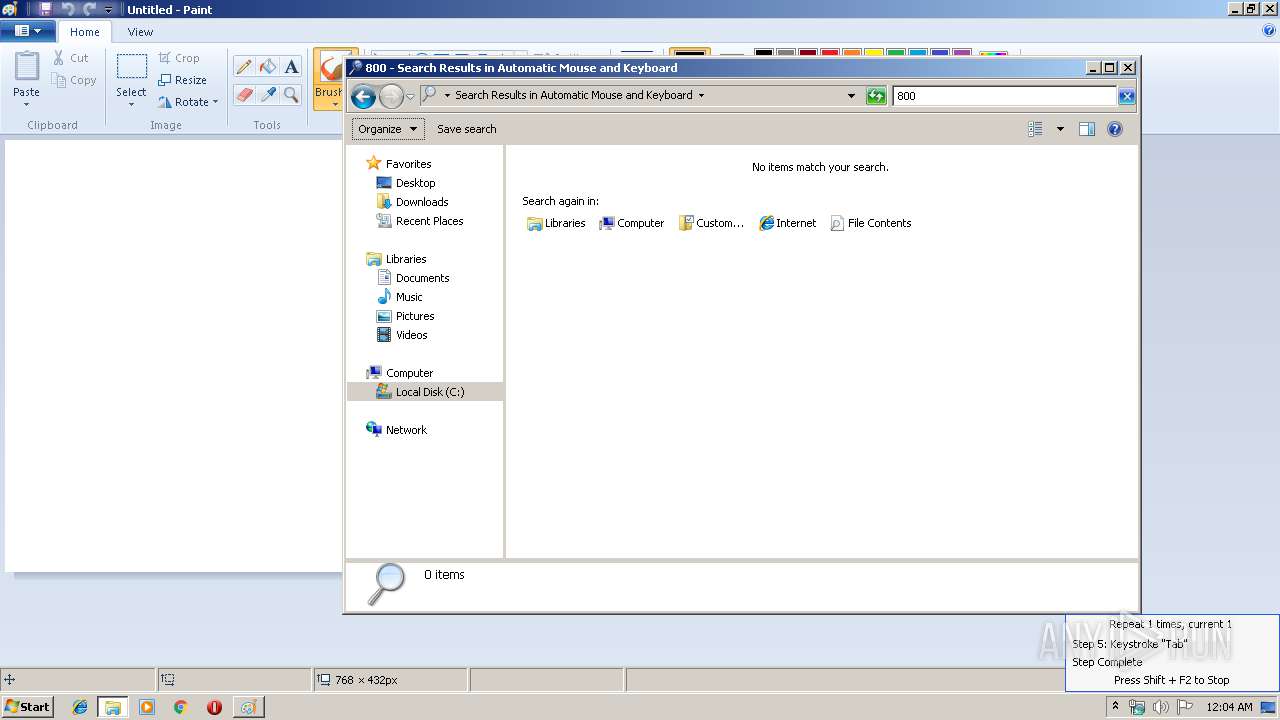Click the Copy button in Paint
1280x720 pixels.
74,80
